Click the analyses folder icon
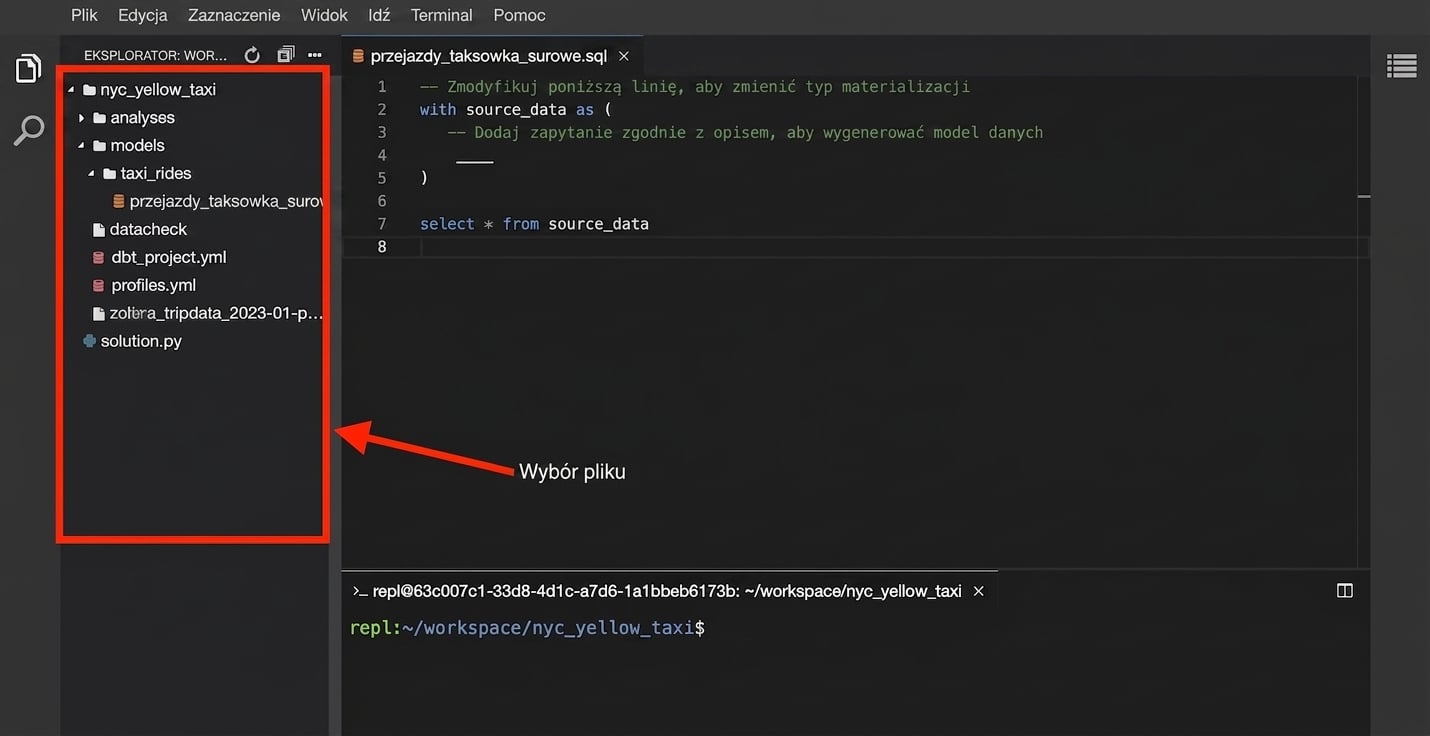This screenshot has height=736, width=1430. point(100,117)
